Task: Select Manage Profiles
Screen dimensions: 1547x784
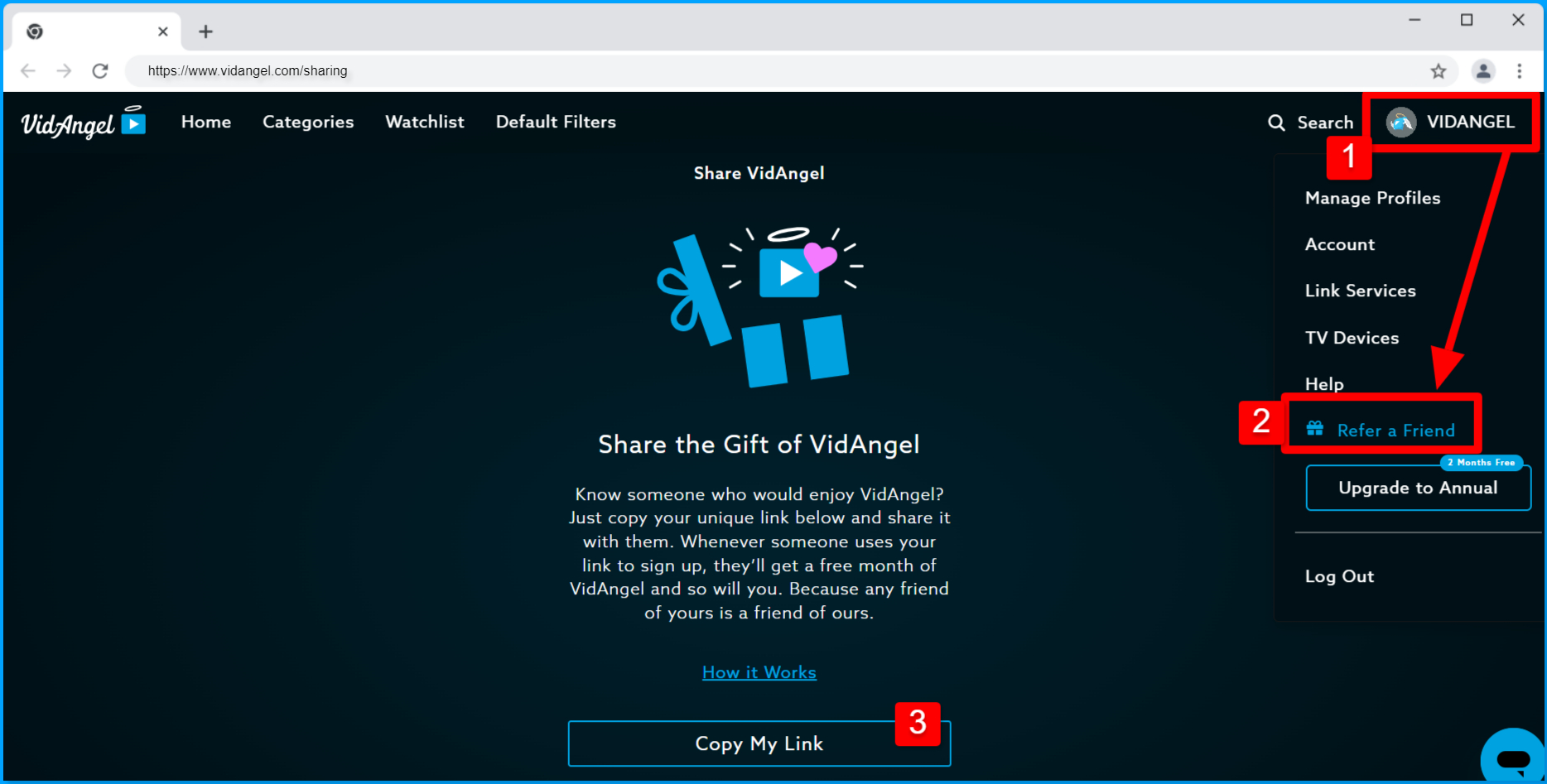Action: 1372,198
